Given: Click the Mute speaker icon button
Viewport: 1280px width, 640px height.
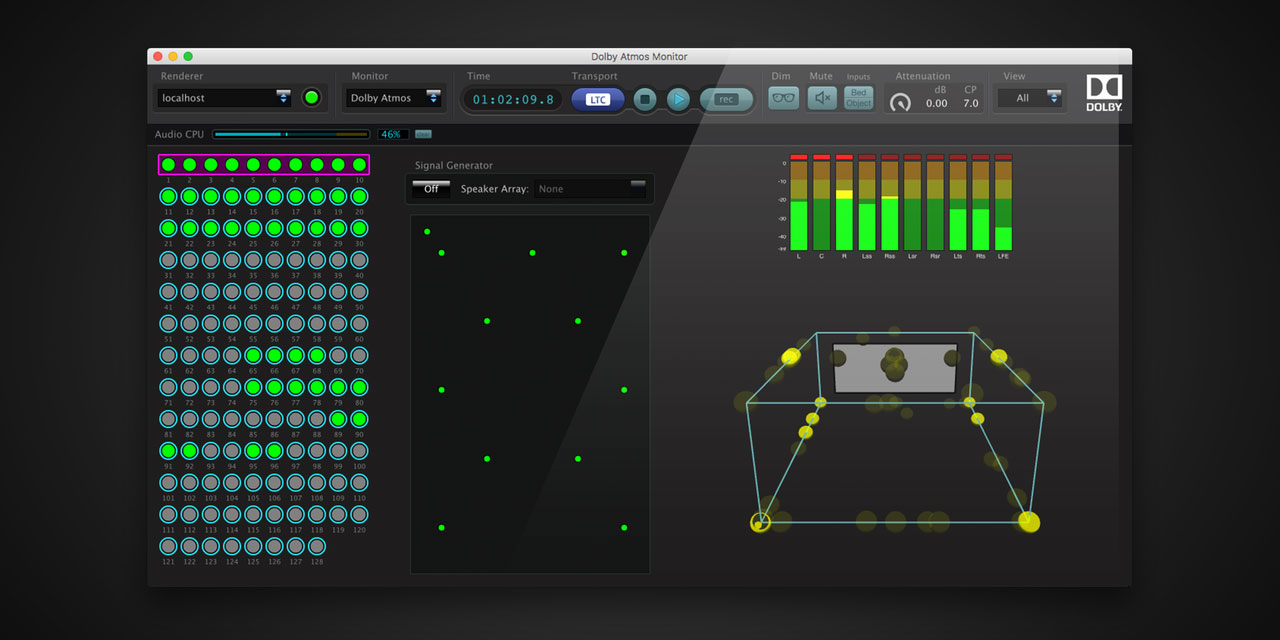Looking at the screenshot, I should tap(822, 98).
